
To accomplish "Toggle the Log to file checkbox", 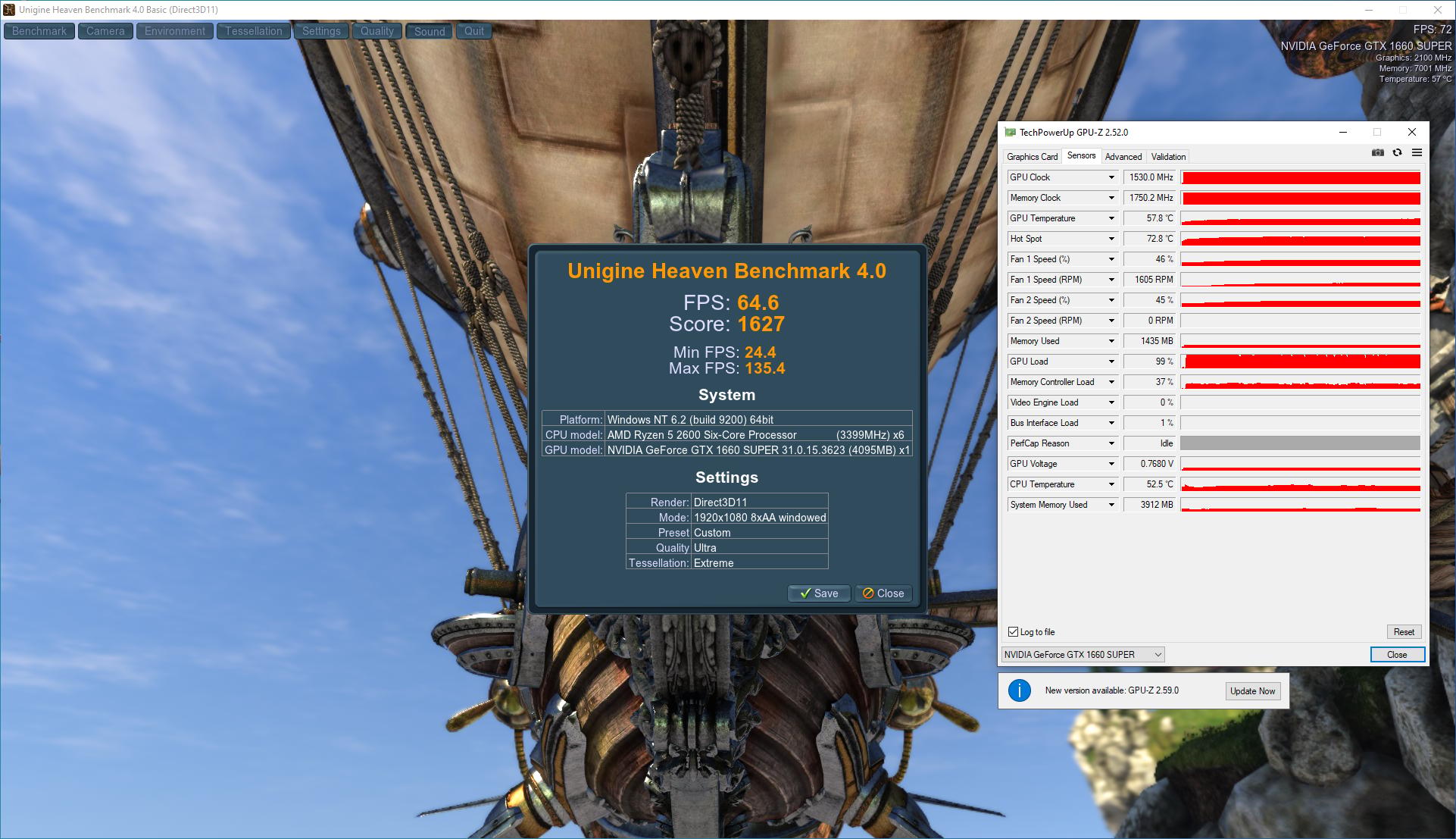I will click(x=1013, y=632).
